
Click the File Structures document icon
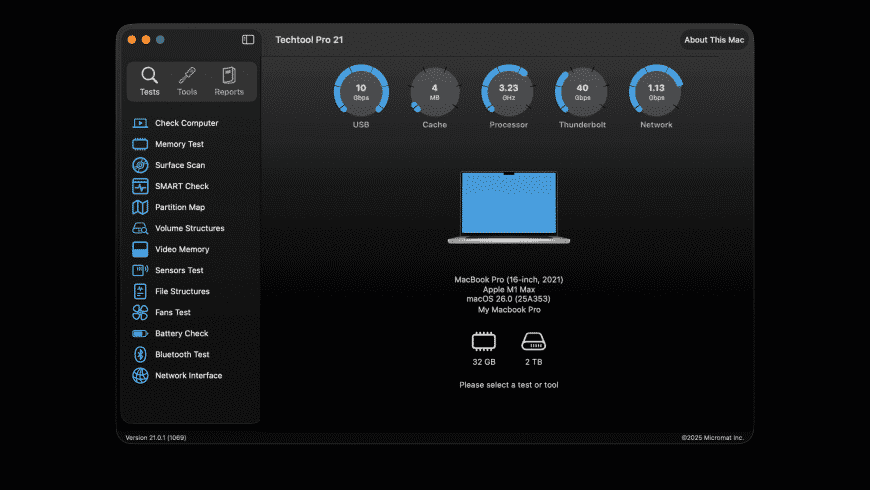pyautogui.click(x=140, y=291)
